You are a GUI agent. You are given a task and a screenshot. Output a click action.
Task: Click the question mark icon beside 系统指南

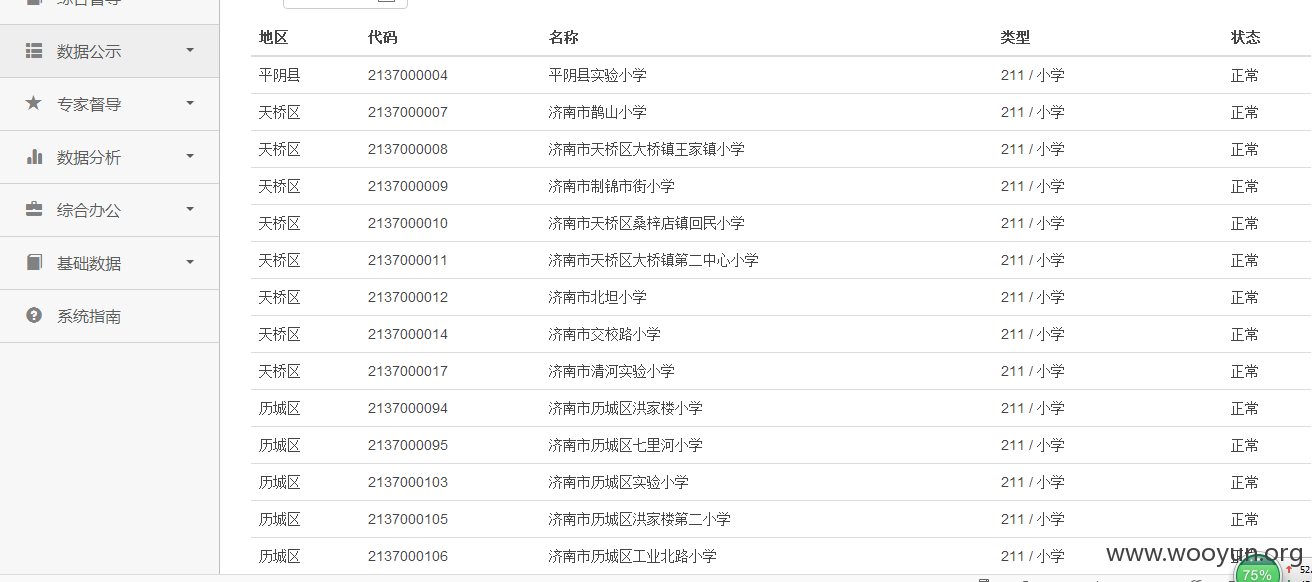click(x=34, y=315)
